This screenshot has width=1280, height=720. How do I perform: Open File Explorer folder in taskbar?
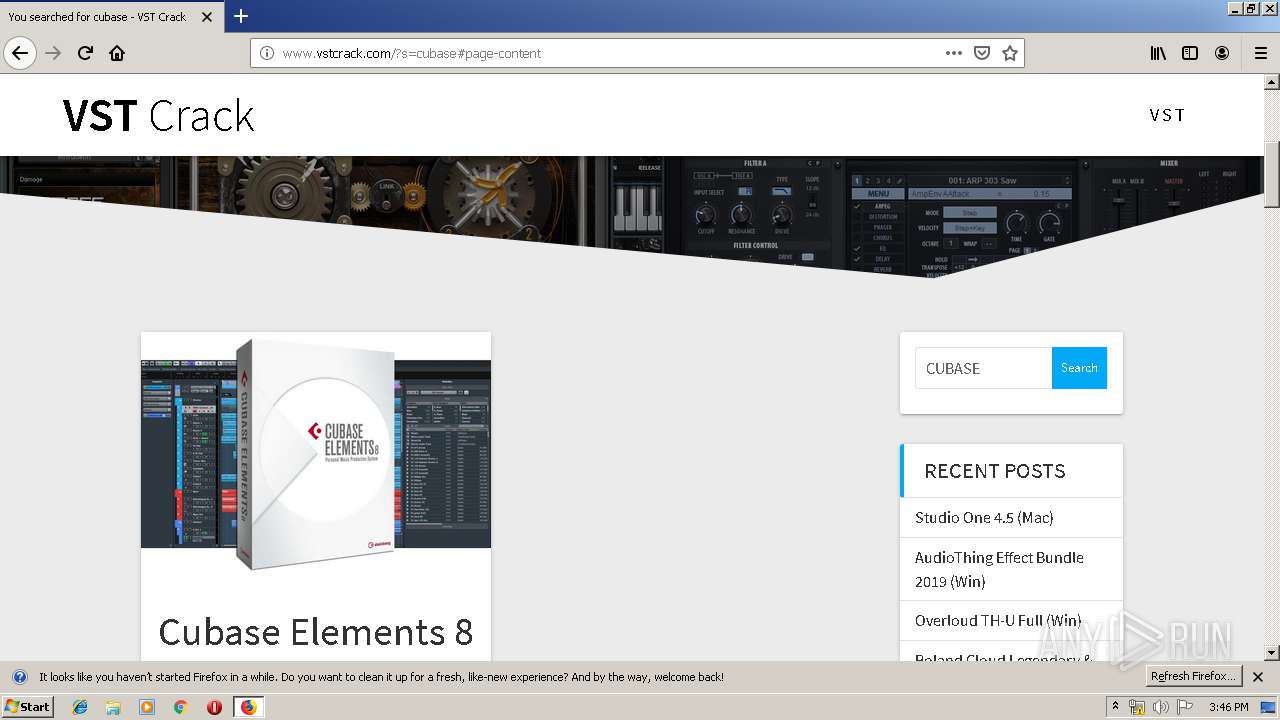pos(113,707)
